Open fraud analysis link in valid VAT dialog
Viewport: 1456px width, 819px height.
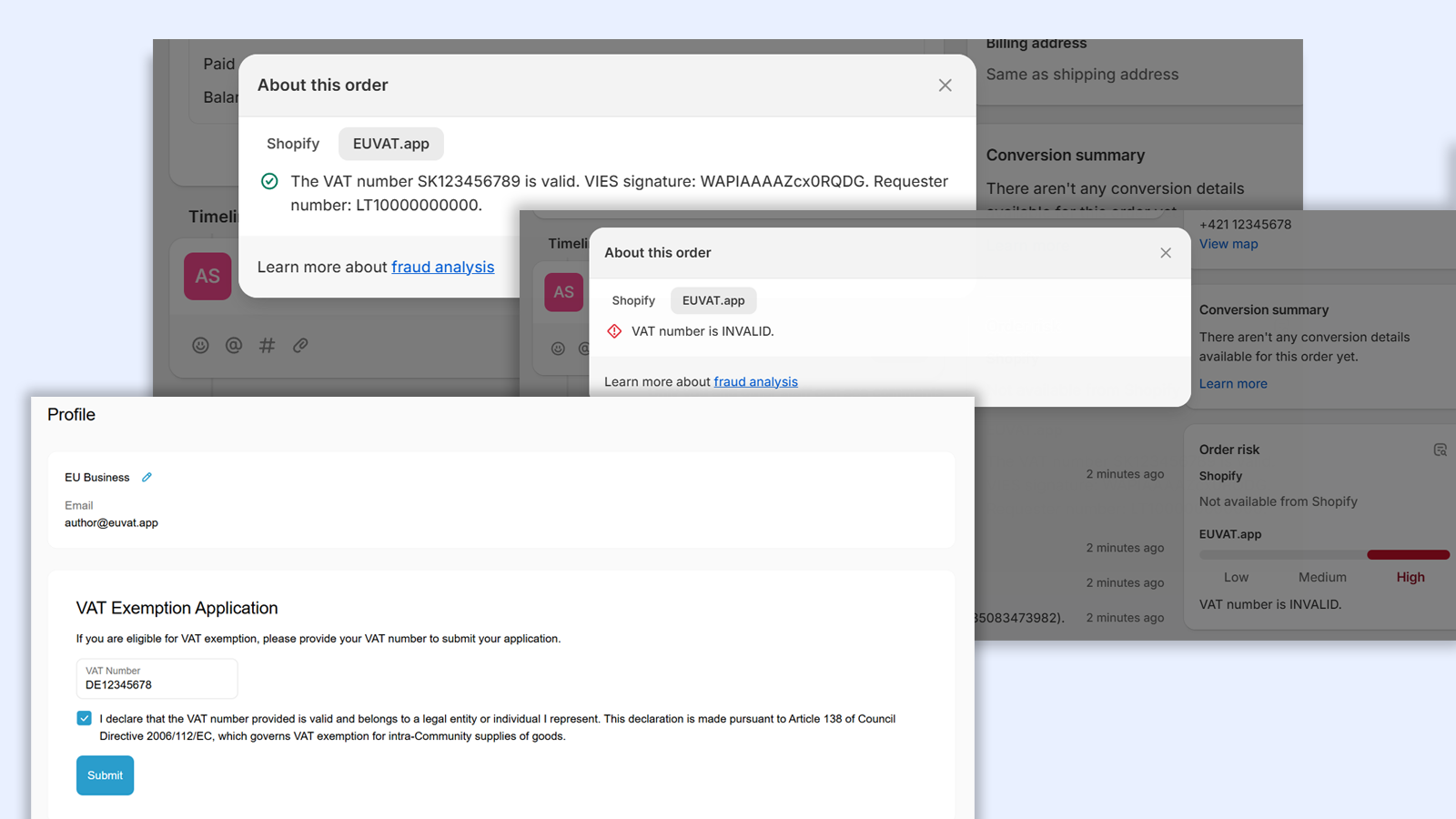tap(443, 267)
